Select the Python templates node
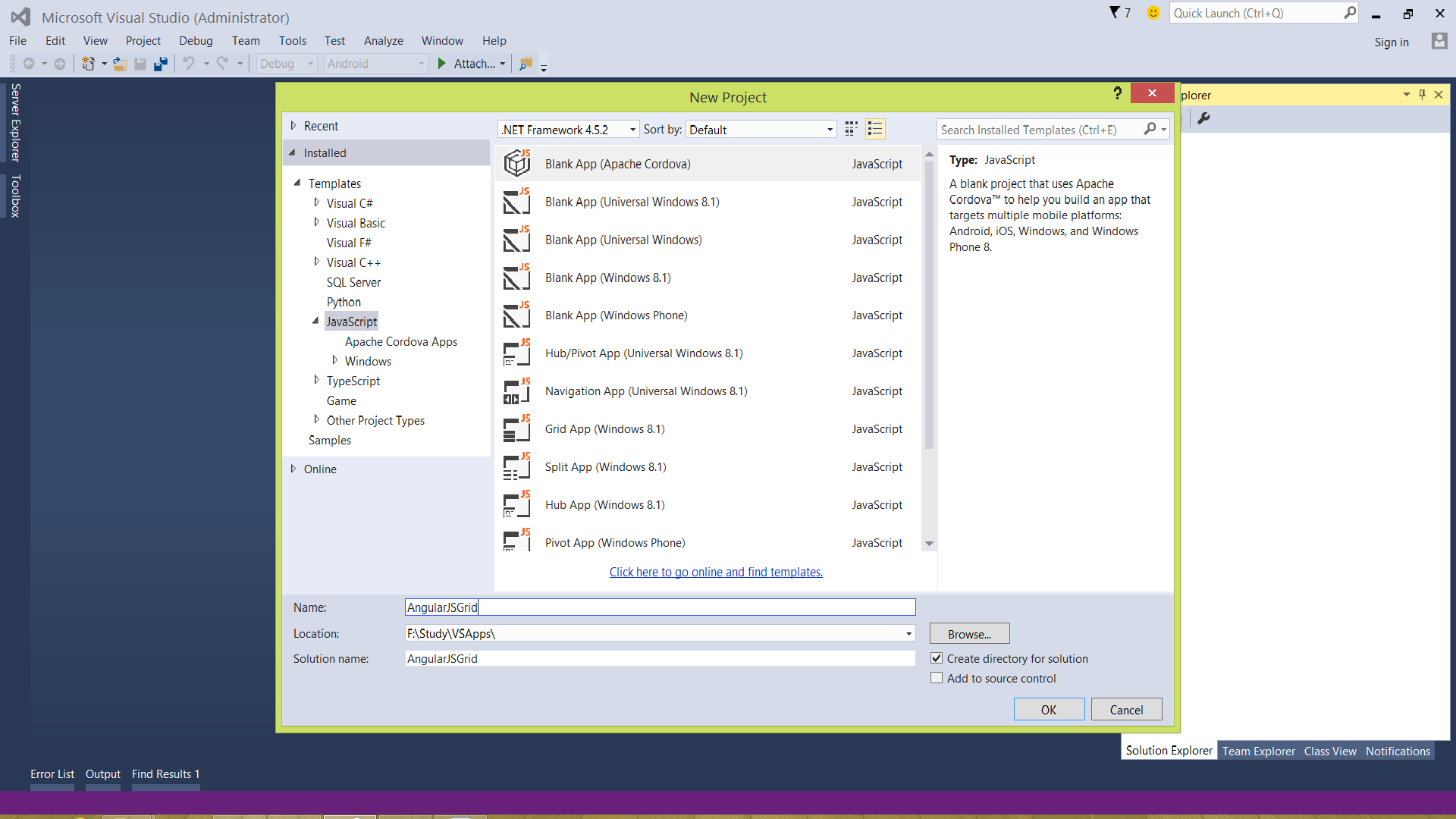The image size is (1456, 819). [344, 302]
